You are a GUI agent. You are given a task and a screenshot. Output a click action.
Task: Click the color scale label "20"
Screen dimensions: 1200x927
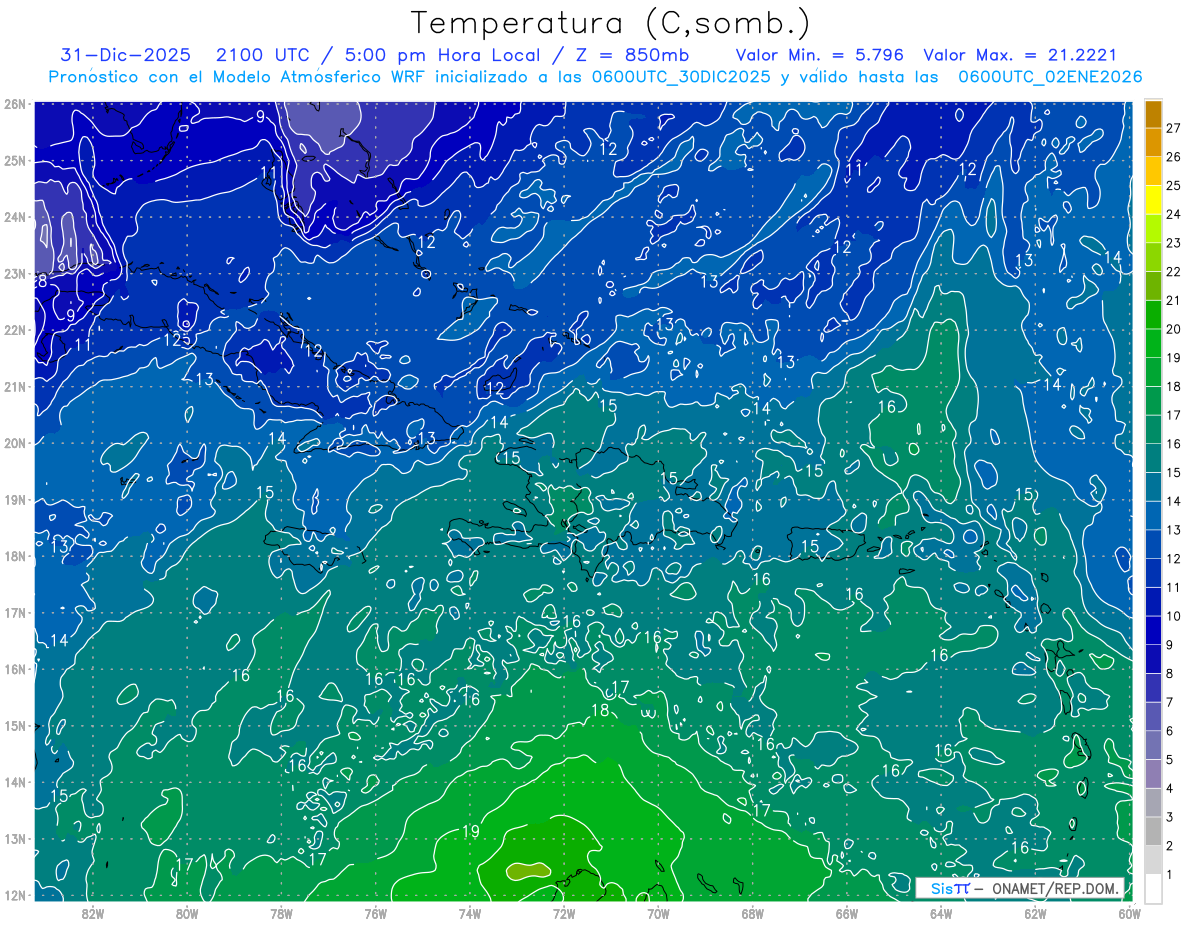(x=1173, y=329)
